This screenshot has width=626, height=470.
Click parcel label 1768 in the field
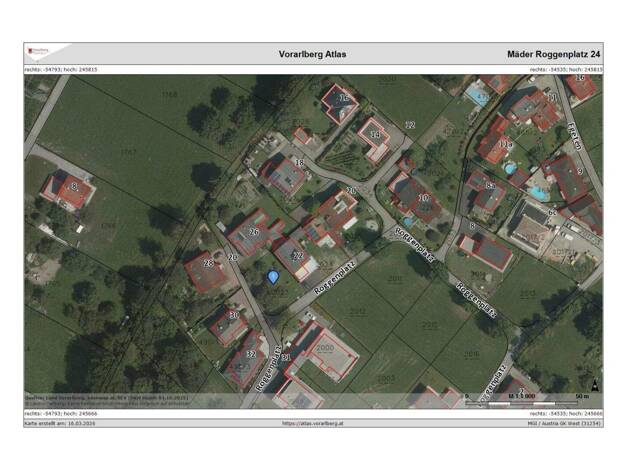pos(169,96)
